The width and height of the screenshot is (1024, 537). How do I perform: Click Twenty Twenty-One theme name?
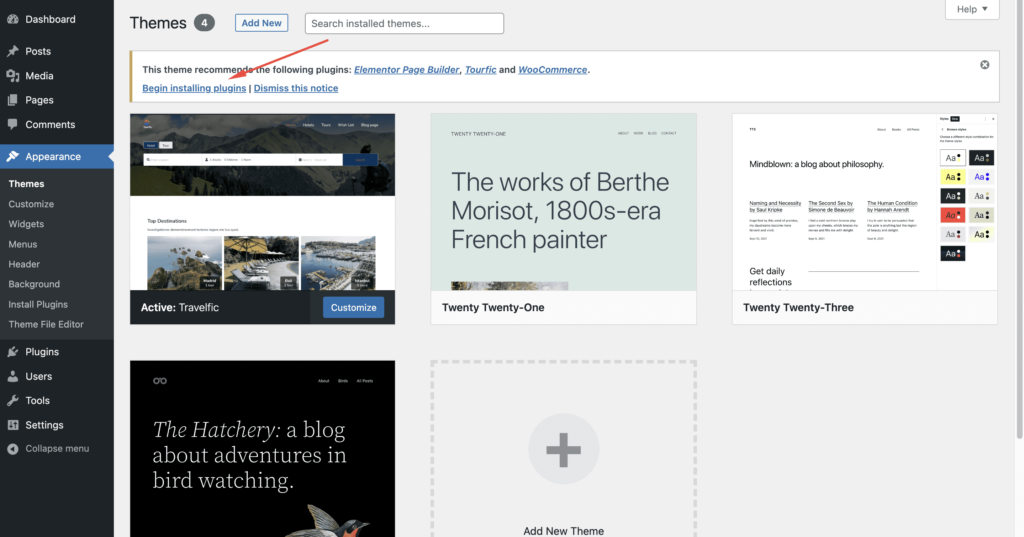click(493, 307)
